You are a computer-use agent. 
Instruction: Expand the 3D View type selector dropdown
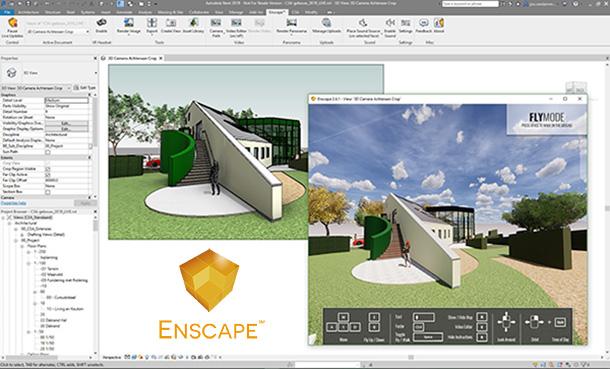coord(36,88)
